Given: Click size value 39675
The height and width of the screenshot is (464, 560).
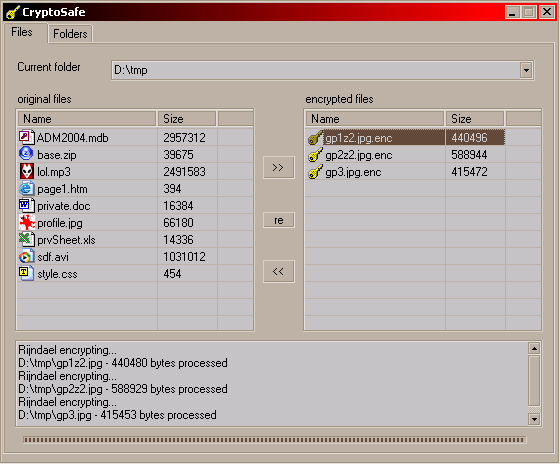Looking at the screenshot, I should 178,155.
